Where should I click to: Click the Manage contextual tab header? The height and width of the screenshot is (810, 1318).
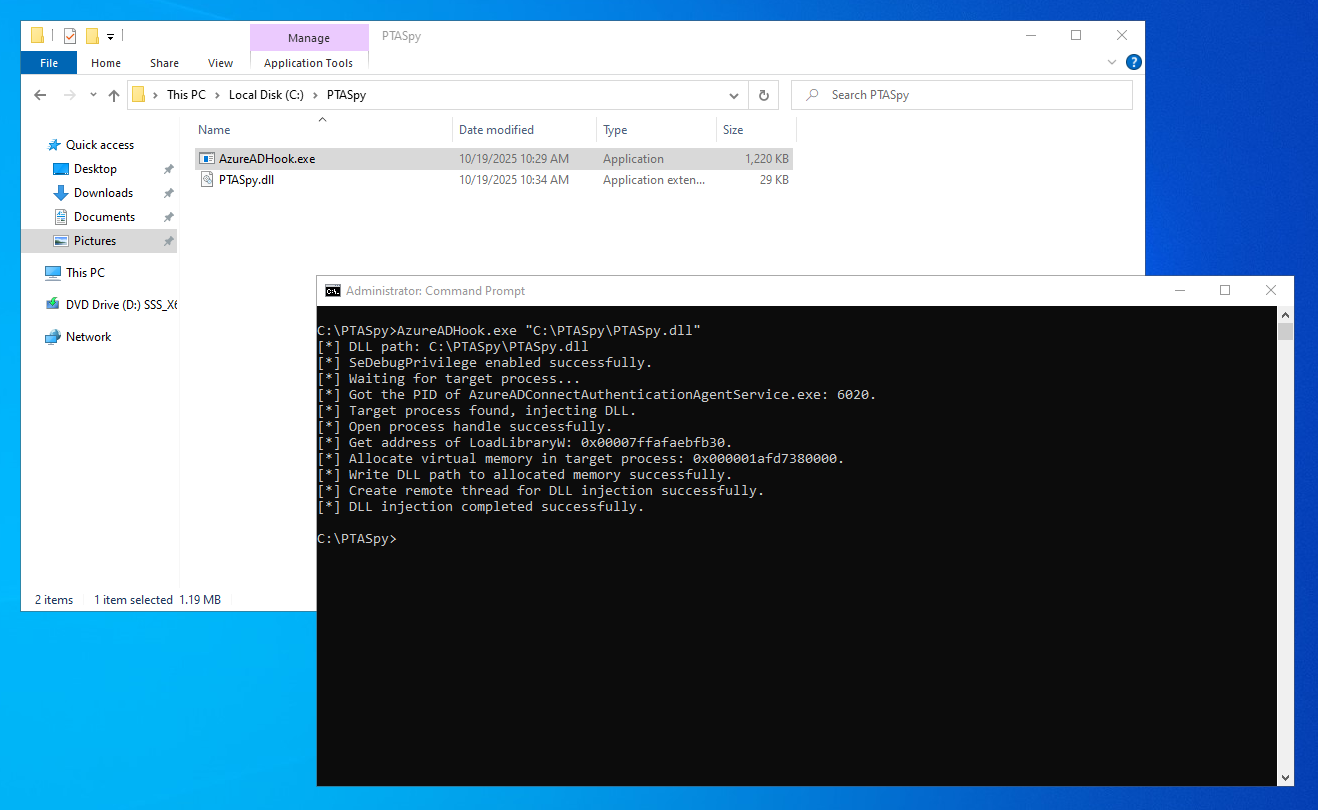(x=308, y=38)
